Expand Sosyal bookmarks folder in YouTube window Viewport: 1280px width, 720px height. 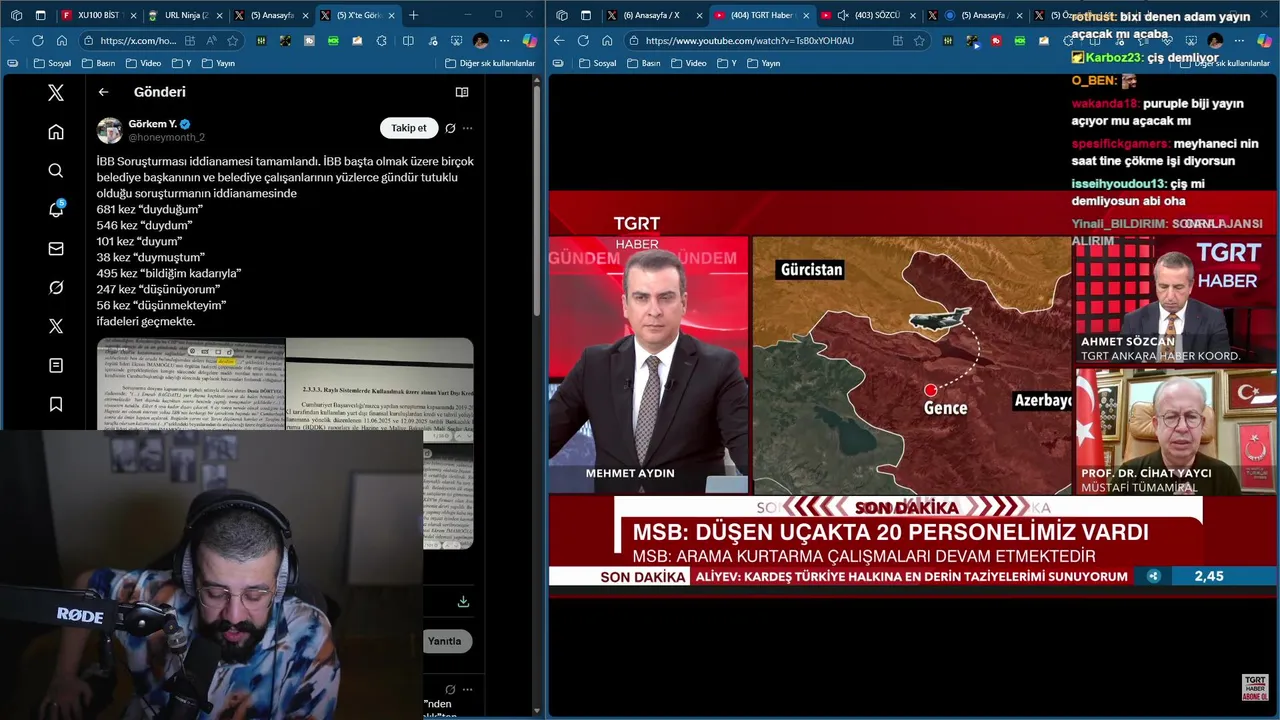597,63
